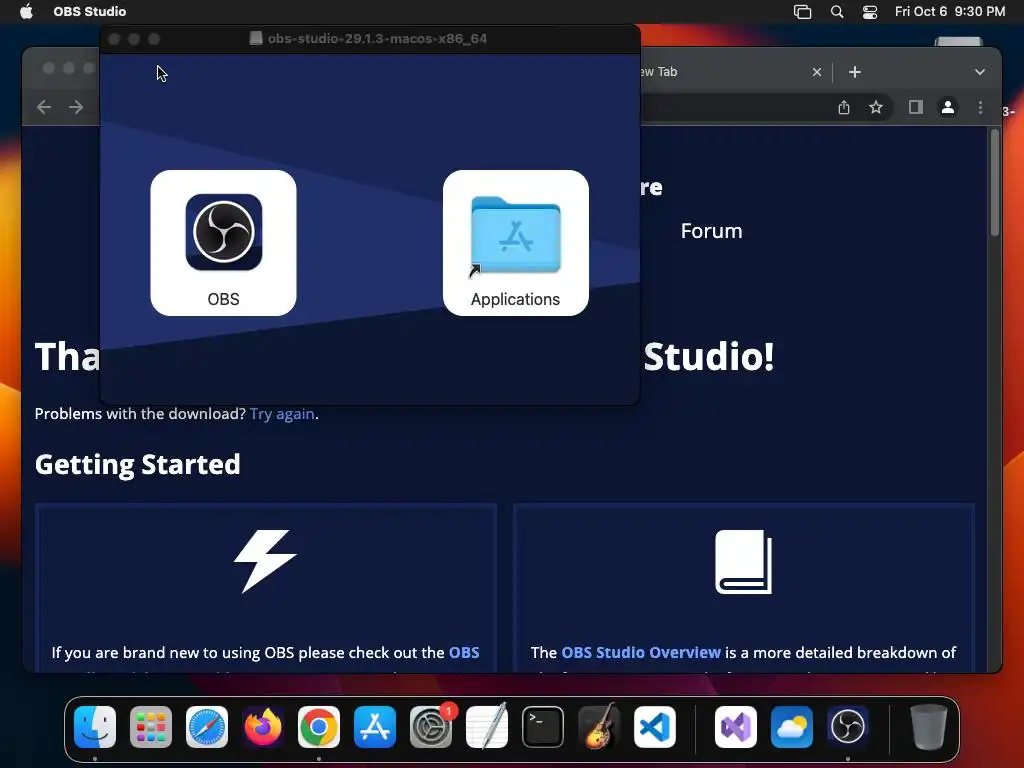Screen dimensions: 1024x768
Task: Switch to Google Chrome in Dock
Action: [319, 726]
